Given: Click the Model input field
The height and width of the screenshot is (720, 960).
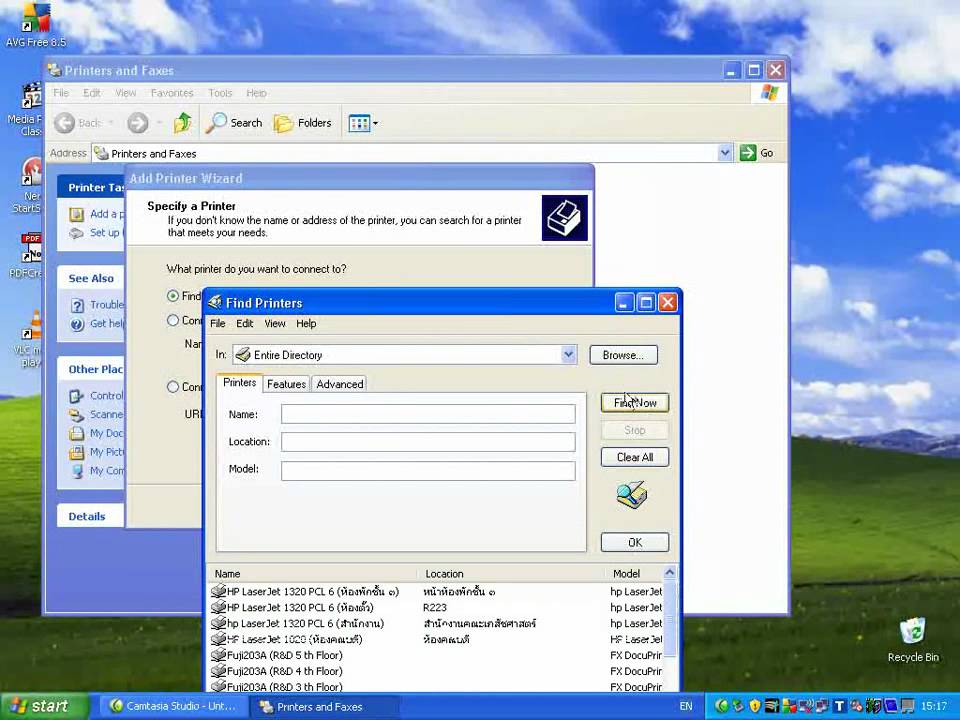Looking at the screenshot, I should click(428, 470).
